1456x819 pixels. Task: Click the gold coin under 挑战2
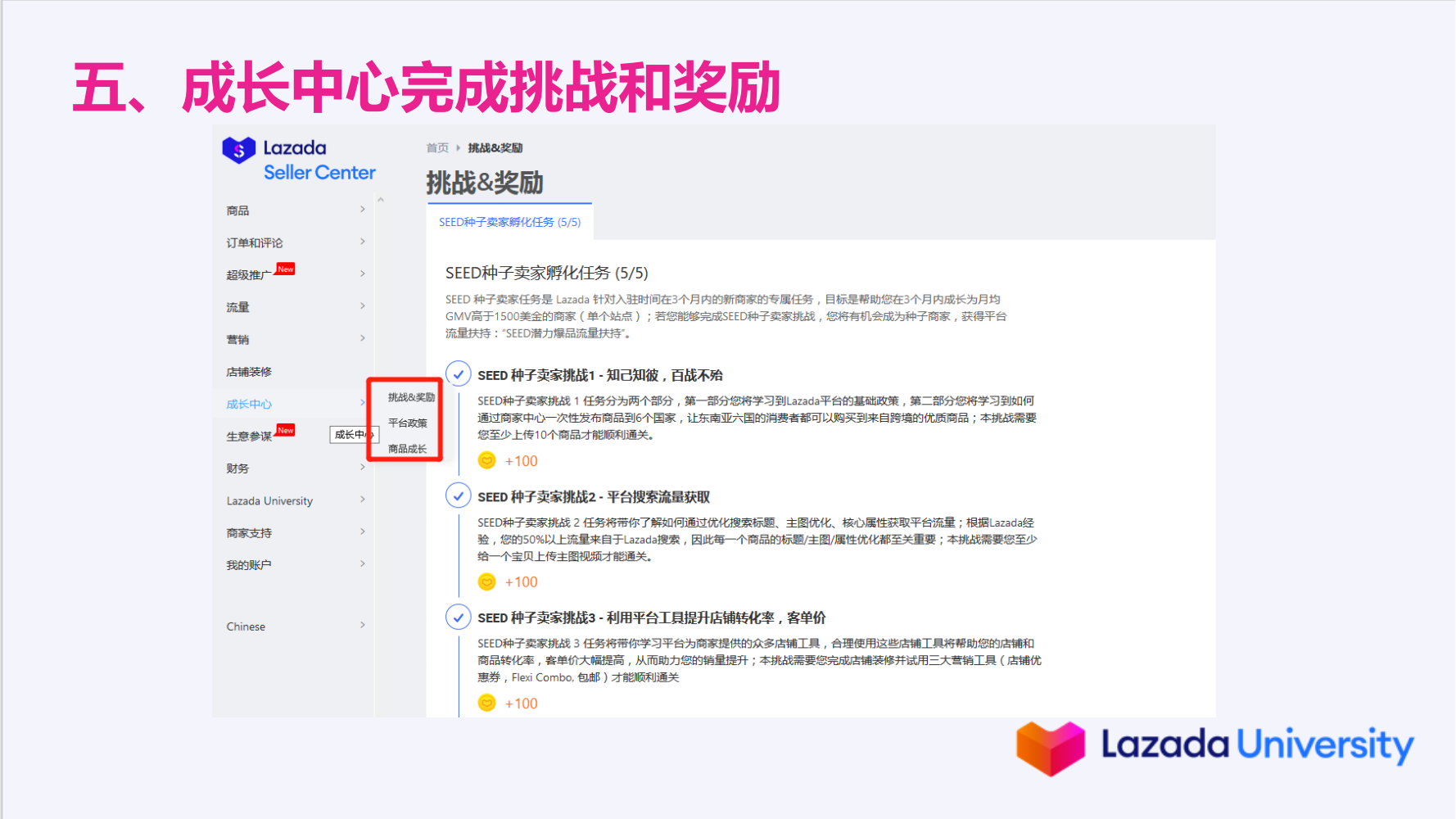coord(487,581)
